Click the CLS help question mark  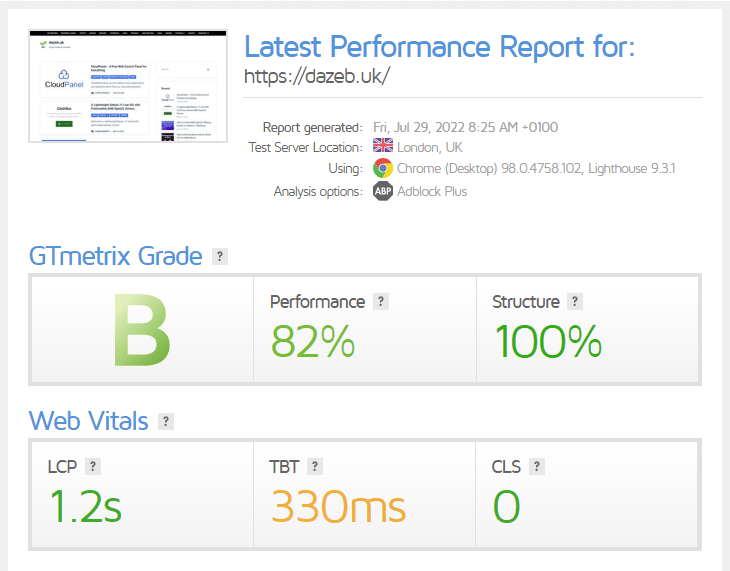point(537,466)
